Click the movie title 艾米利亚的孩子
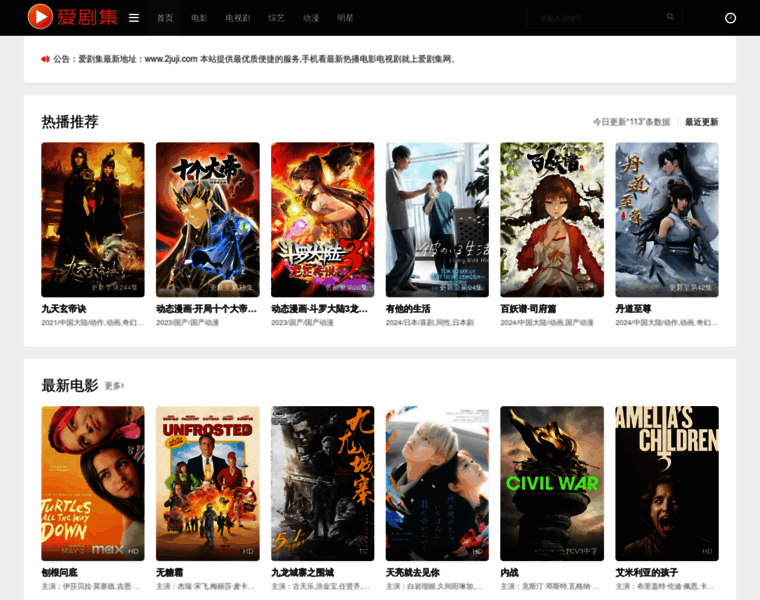Screen dimensions: 760x600 (x=647, y=573)
